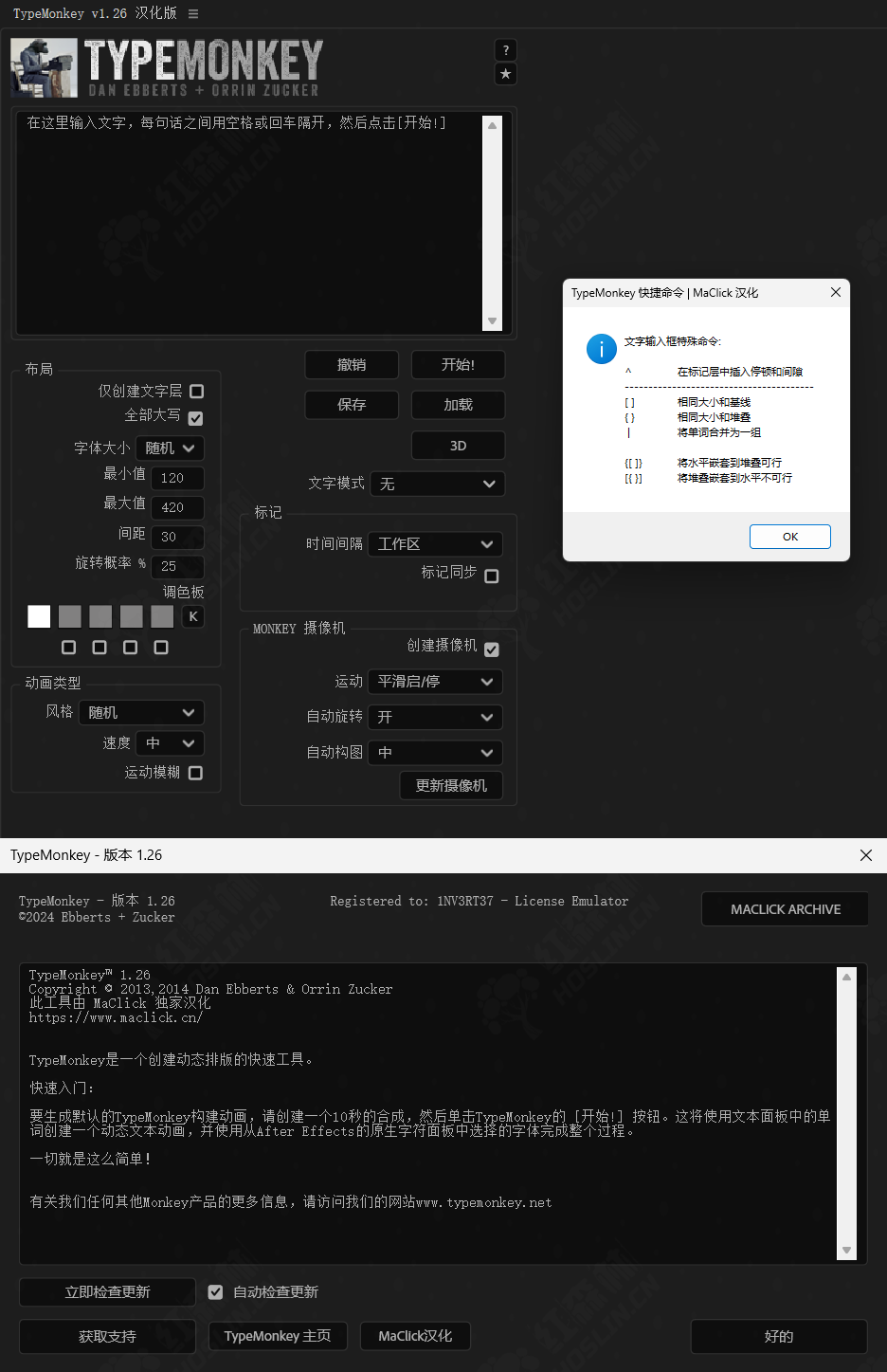Open the panel hamburger menu icon
The width and height of the screenshot is (887, 1372).
coord(193,13)
